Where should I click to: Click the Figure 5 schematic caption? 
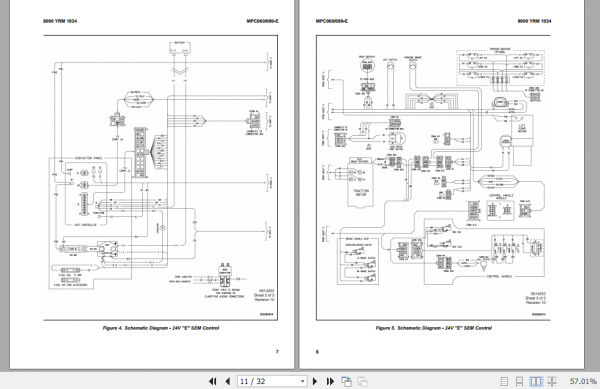pos(434,328)
